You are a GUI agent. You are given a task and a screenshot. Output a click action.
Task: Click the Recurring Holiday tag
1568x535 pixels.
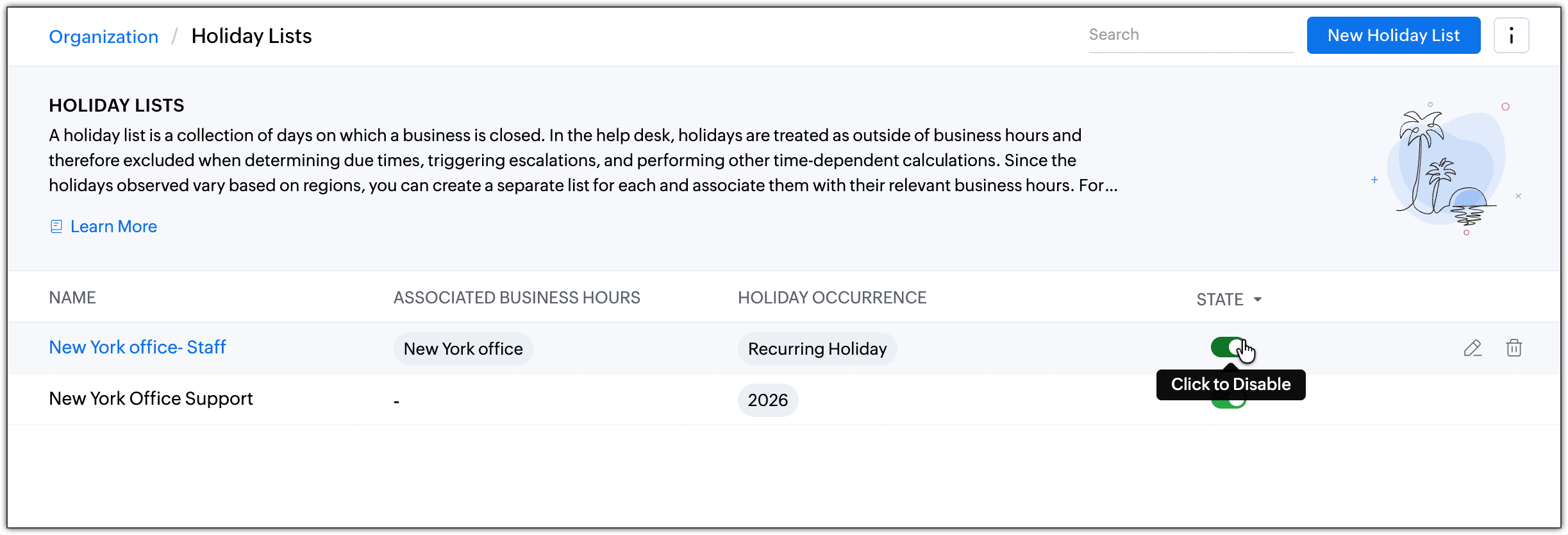point(817,349)
